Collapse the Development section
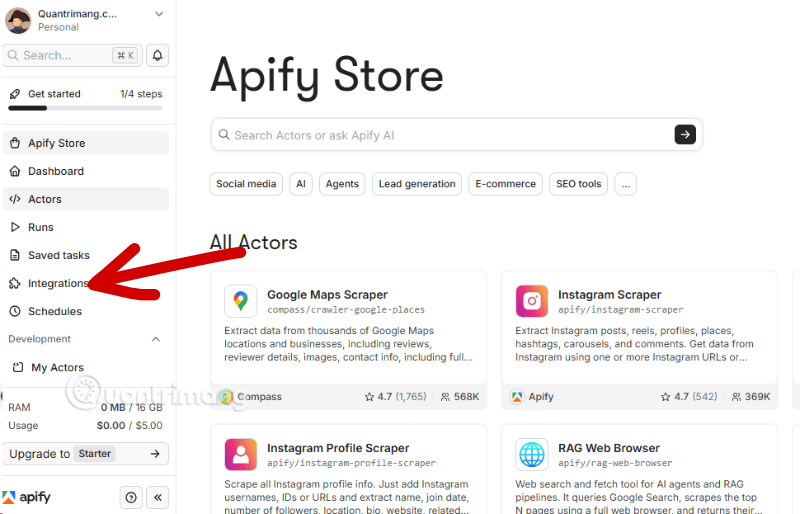The width and height of the screenshot is (800, 514). 156,339
